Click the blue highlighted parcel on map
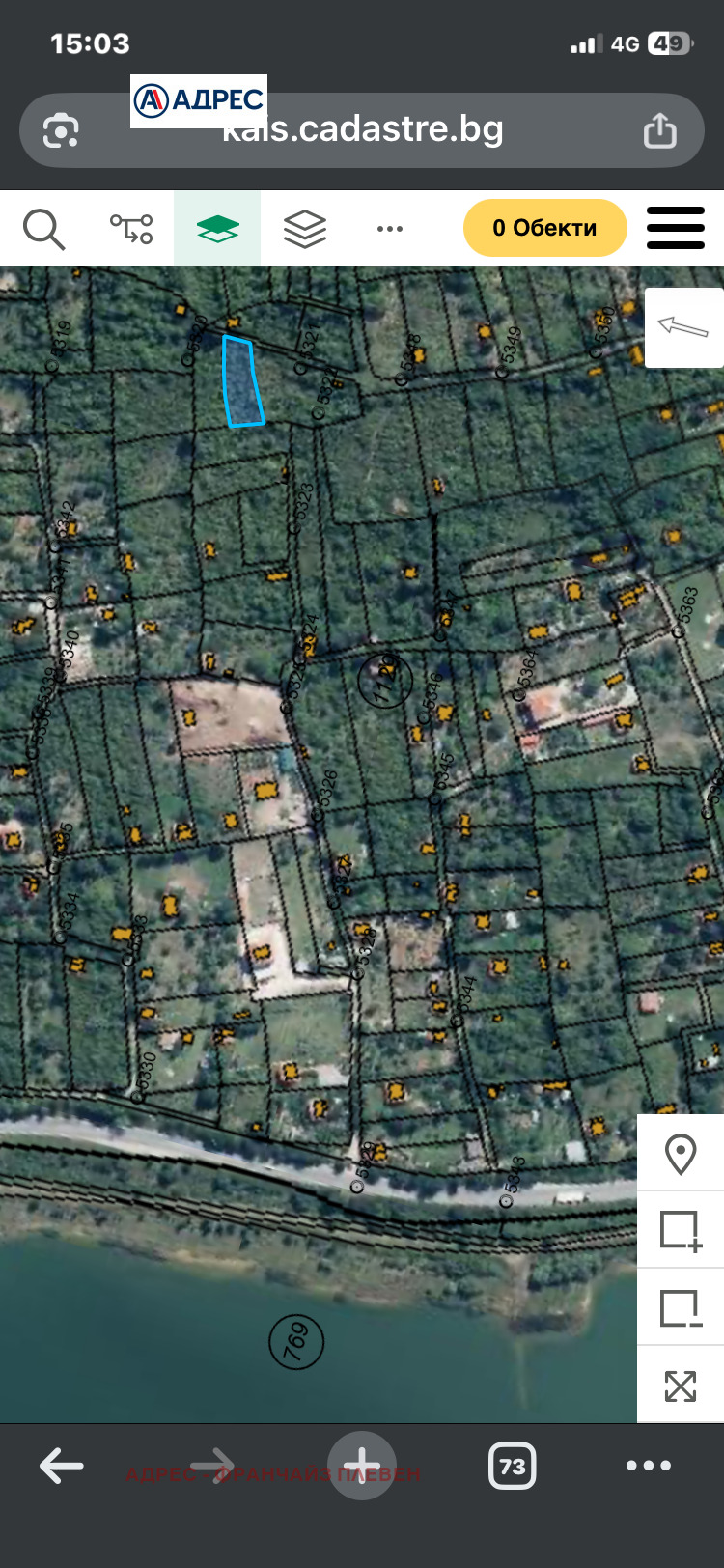This screenshot has width=724, height=1568. (x=242, y=381)
